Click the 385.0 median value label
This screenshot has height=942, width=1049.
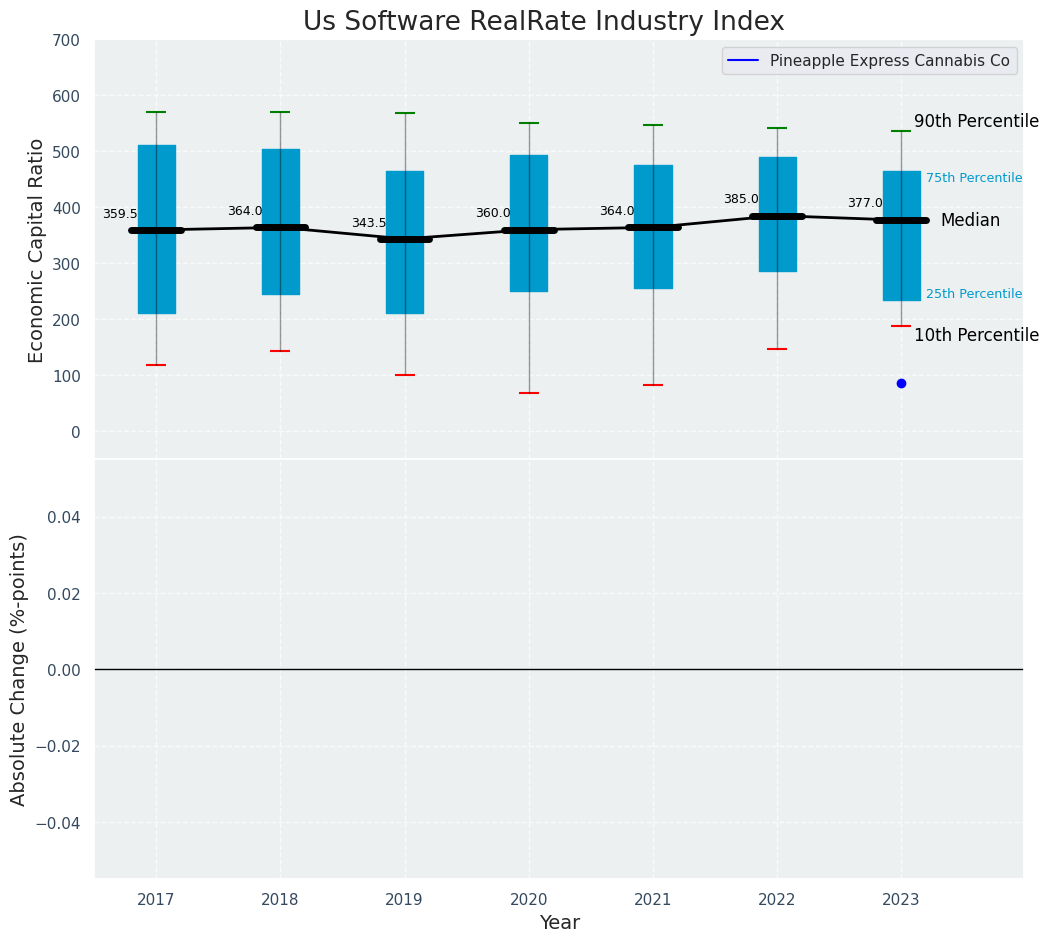pyautogui.click(x=741, y=200)
